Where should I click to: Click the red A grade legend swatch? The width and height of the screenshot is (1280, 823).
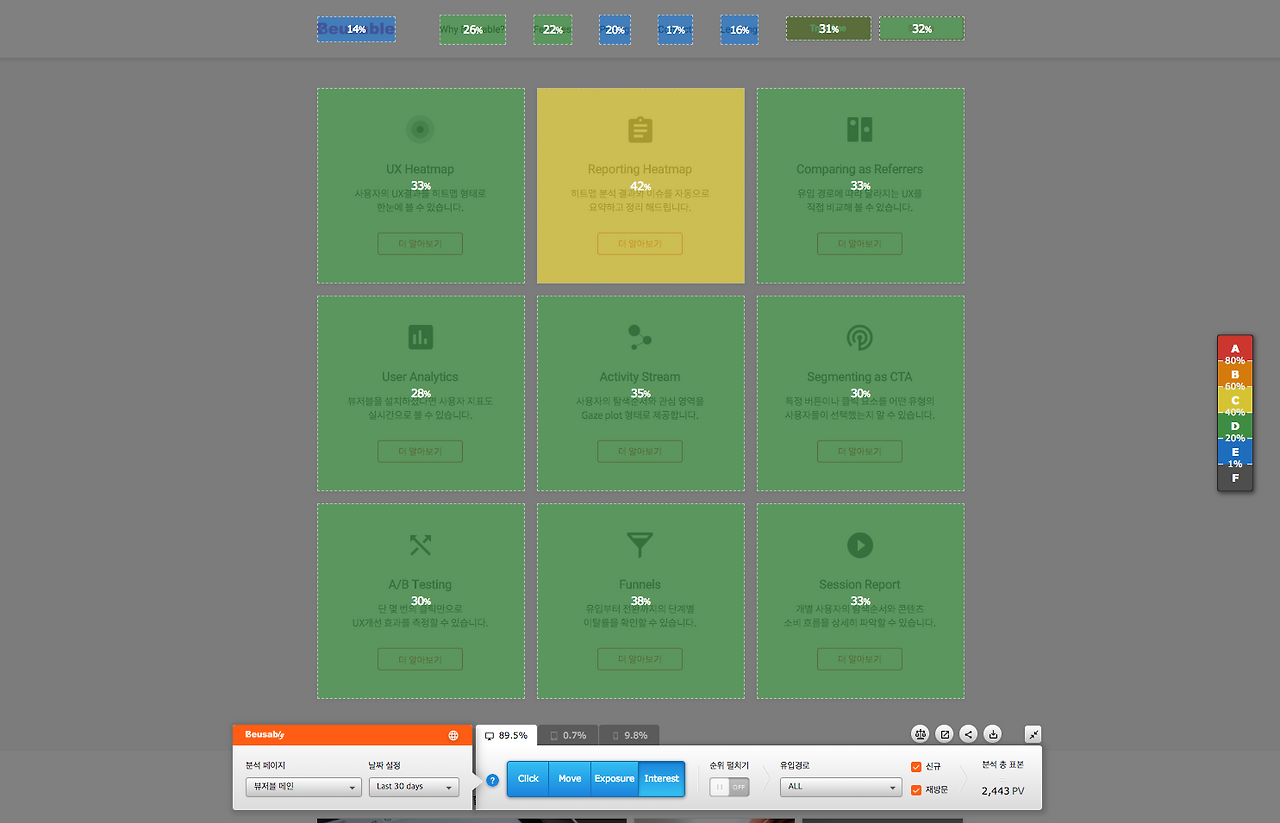point(1235,348)
